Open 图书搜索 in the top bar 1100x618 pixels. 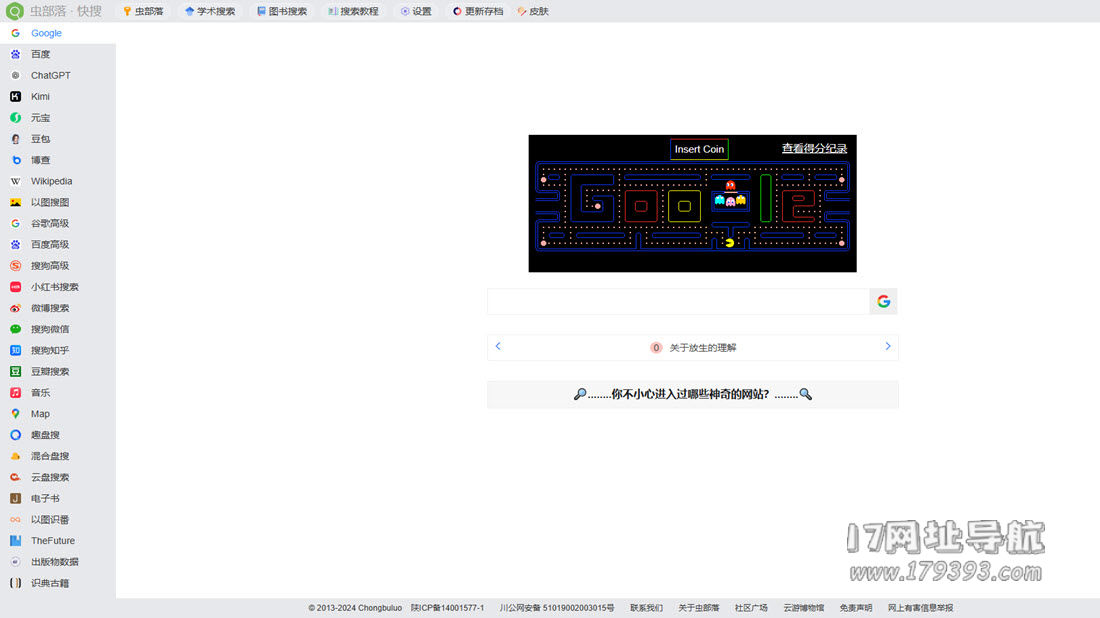pyautogui.click(x=282, y=12)
